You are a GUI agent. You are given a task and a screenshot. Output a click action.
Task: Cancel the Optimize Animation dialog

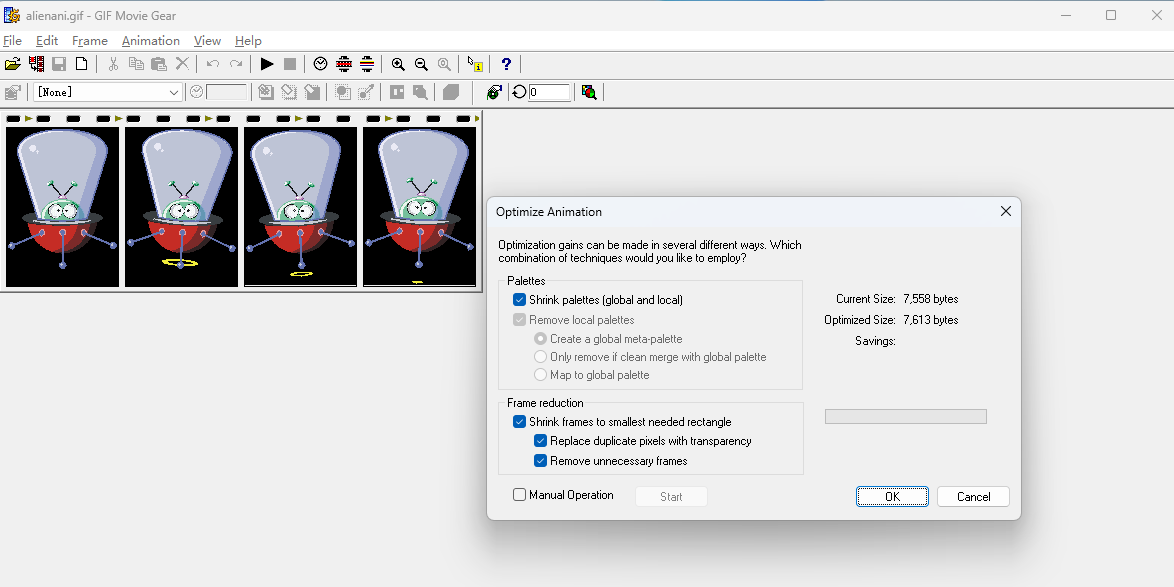coord(972,497)
